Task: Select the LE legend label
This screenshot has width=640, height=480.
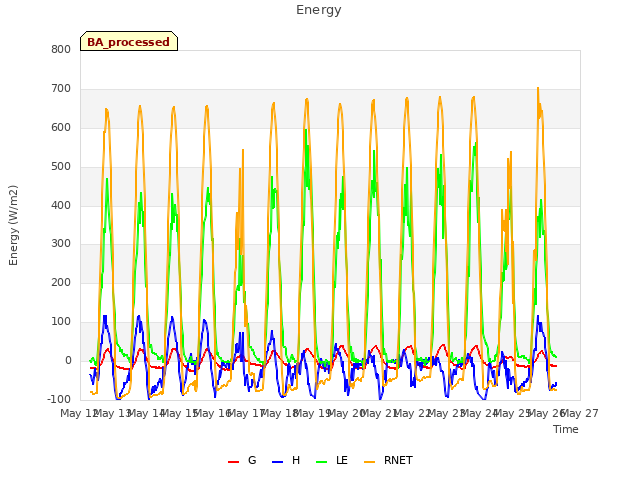Action: coord(342,460)
